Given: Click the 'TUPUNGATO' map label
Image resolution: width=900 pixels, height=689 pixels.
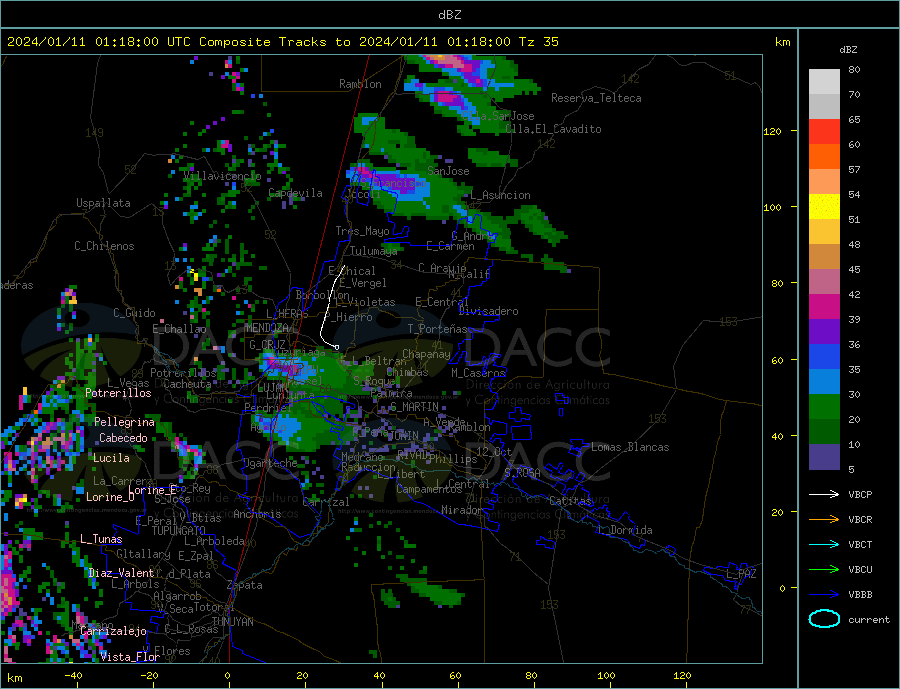Looking at the screenshot, I should [179, 531].
